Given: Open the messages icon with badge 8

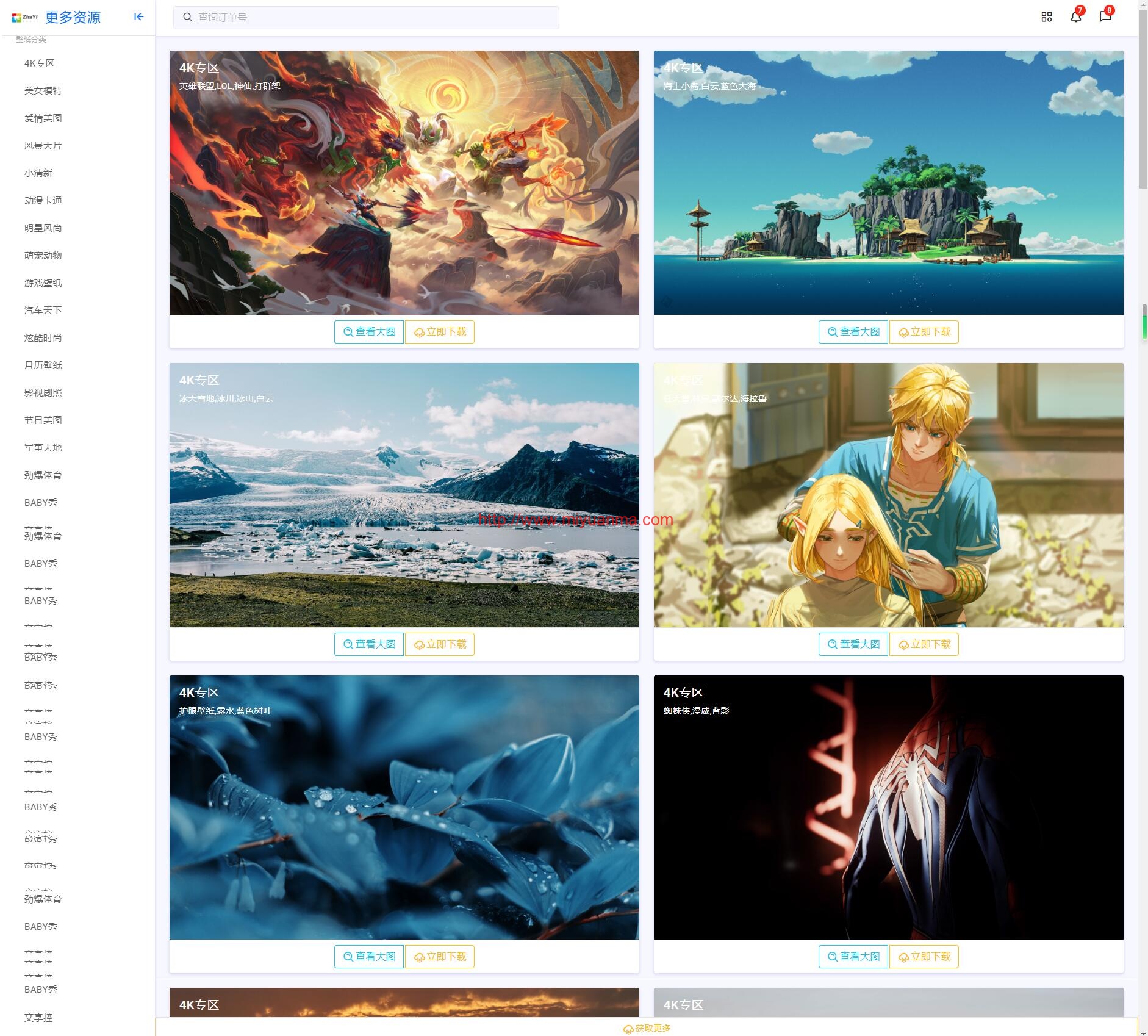Looking at the screenshot, I should 1105,17.
